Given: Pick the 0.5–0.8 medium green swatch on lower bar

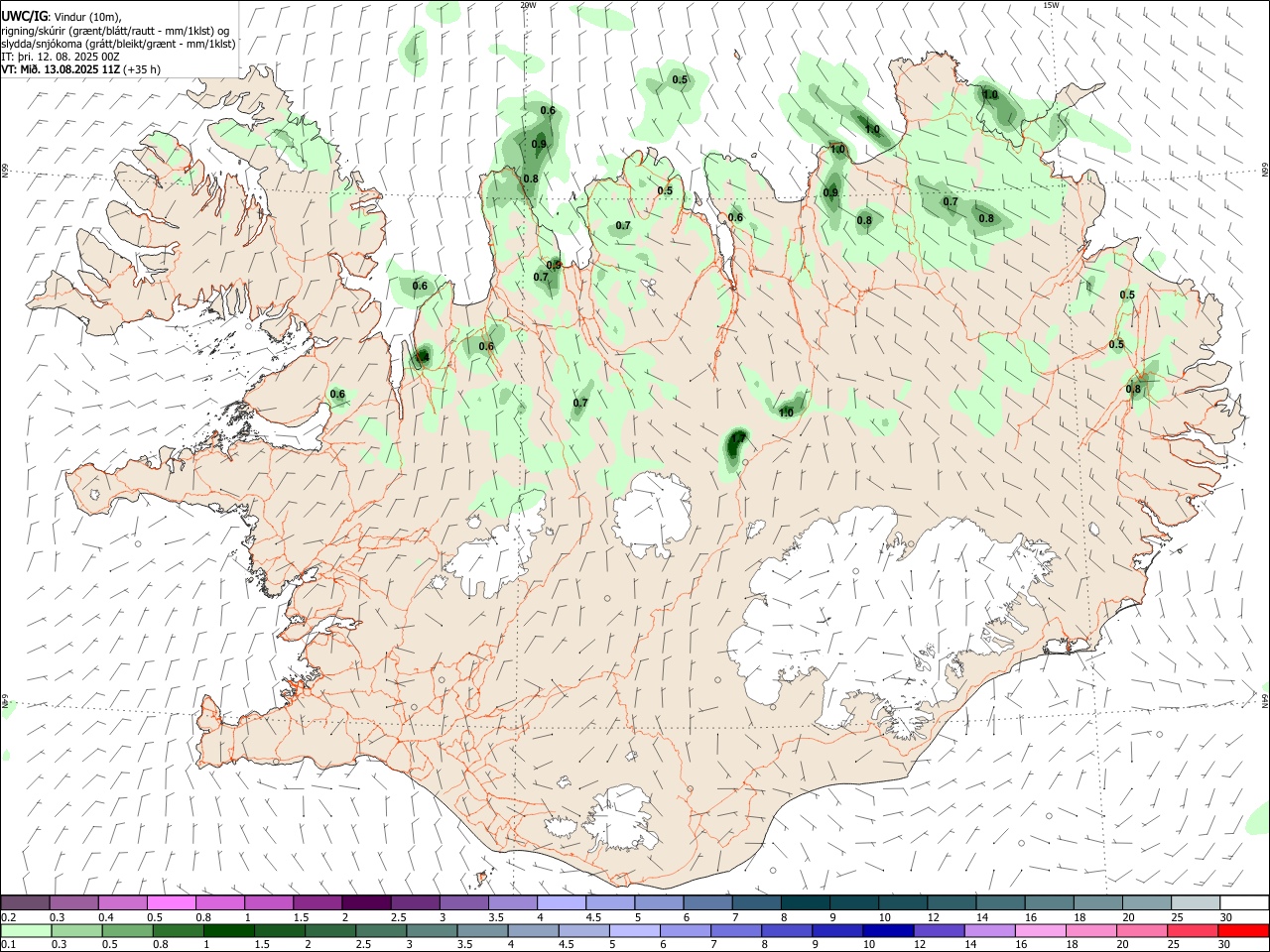Looking at the screenshot, I should (x=127, y=930).
